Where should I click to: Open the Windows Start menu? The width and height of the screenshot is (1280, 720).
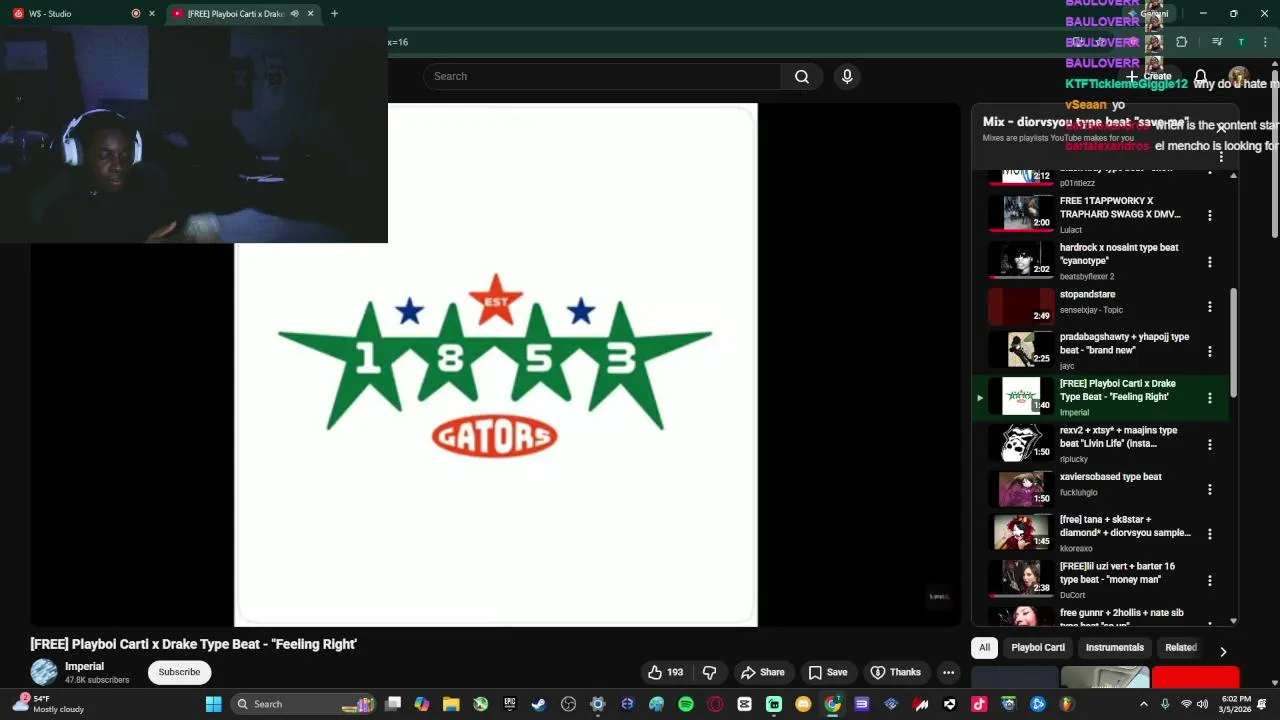point(213,704)
